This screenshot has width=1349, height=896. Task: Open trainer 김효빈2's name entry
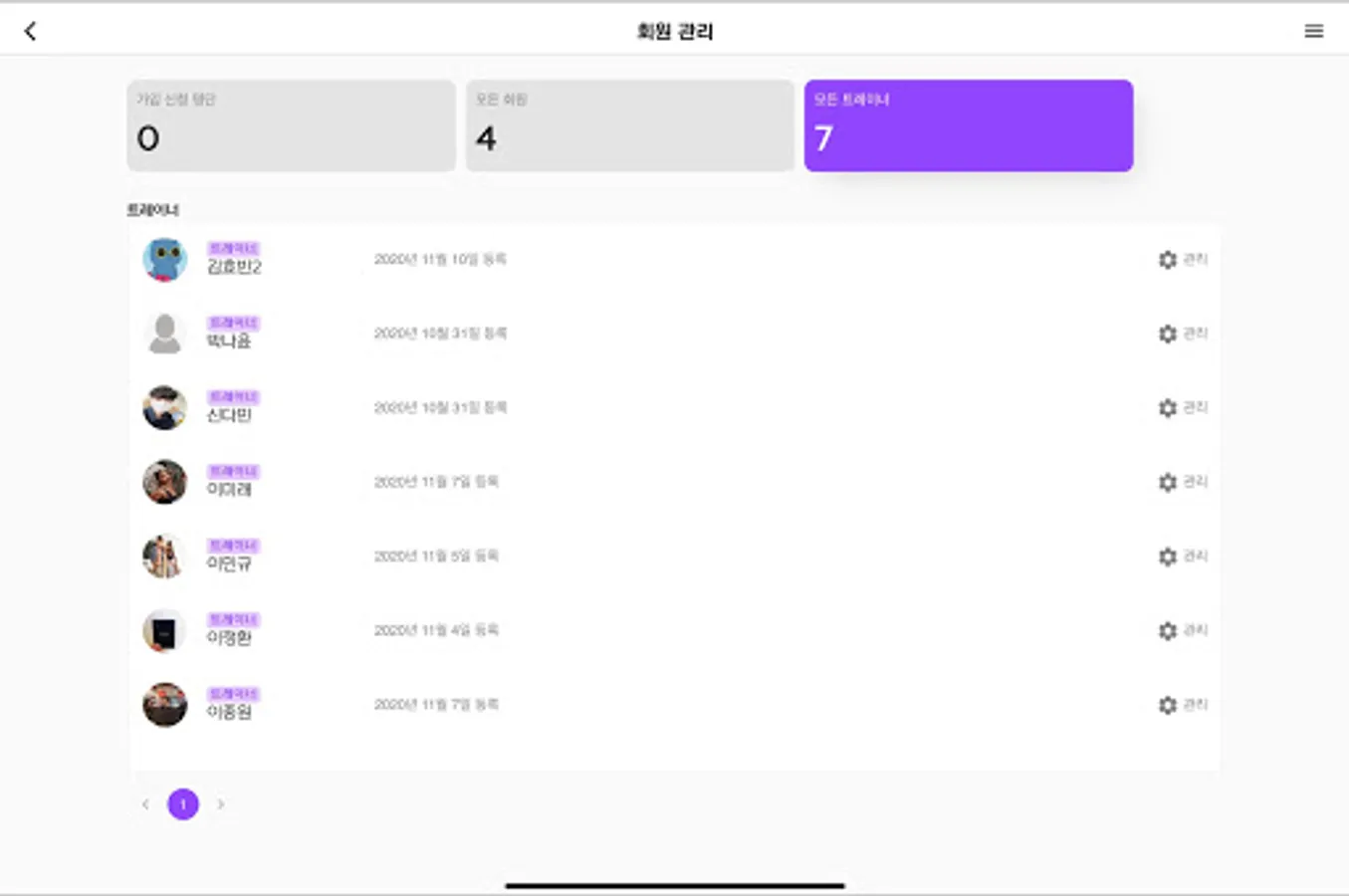(x=234, y=267)
